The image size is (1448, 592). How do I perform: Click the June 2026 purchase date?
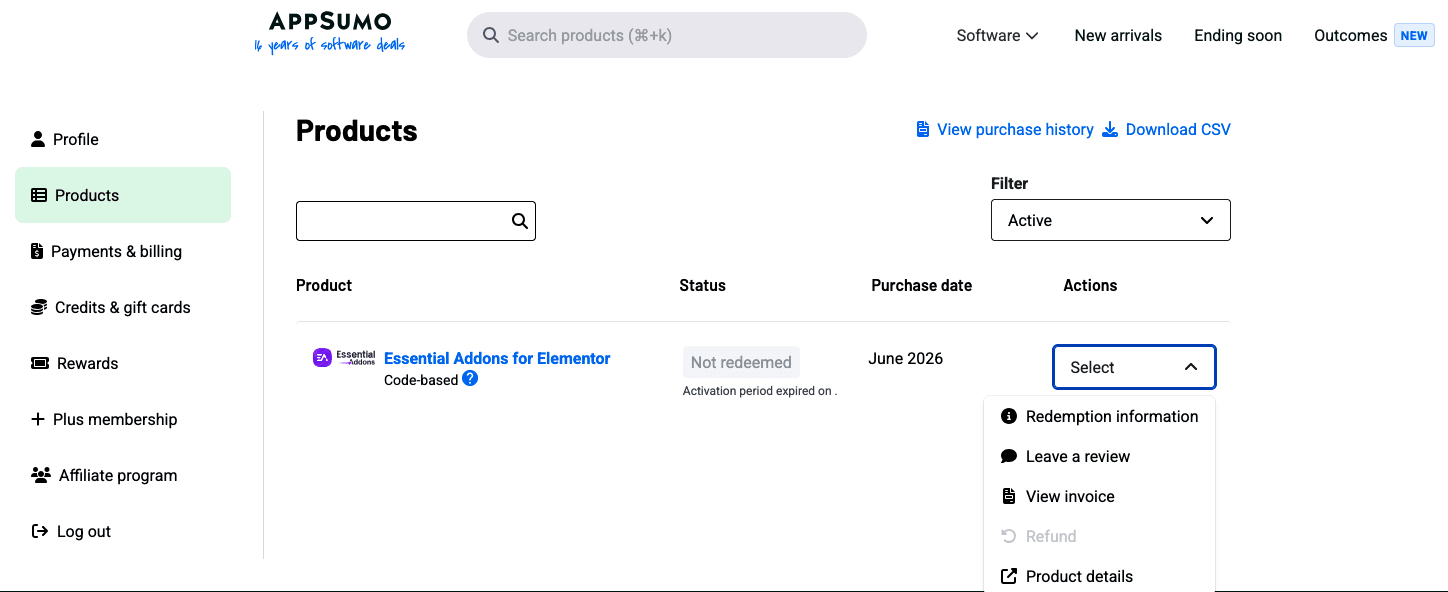coord(906,358)
